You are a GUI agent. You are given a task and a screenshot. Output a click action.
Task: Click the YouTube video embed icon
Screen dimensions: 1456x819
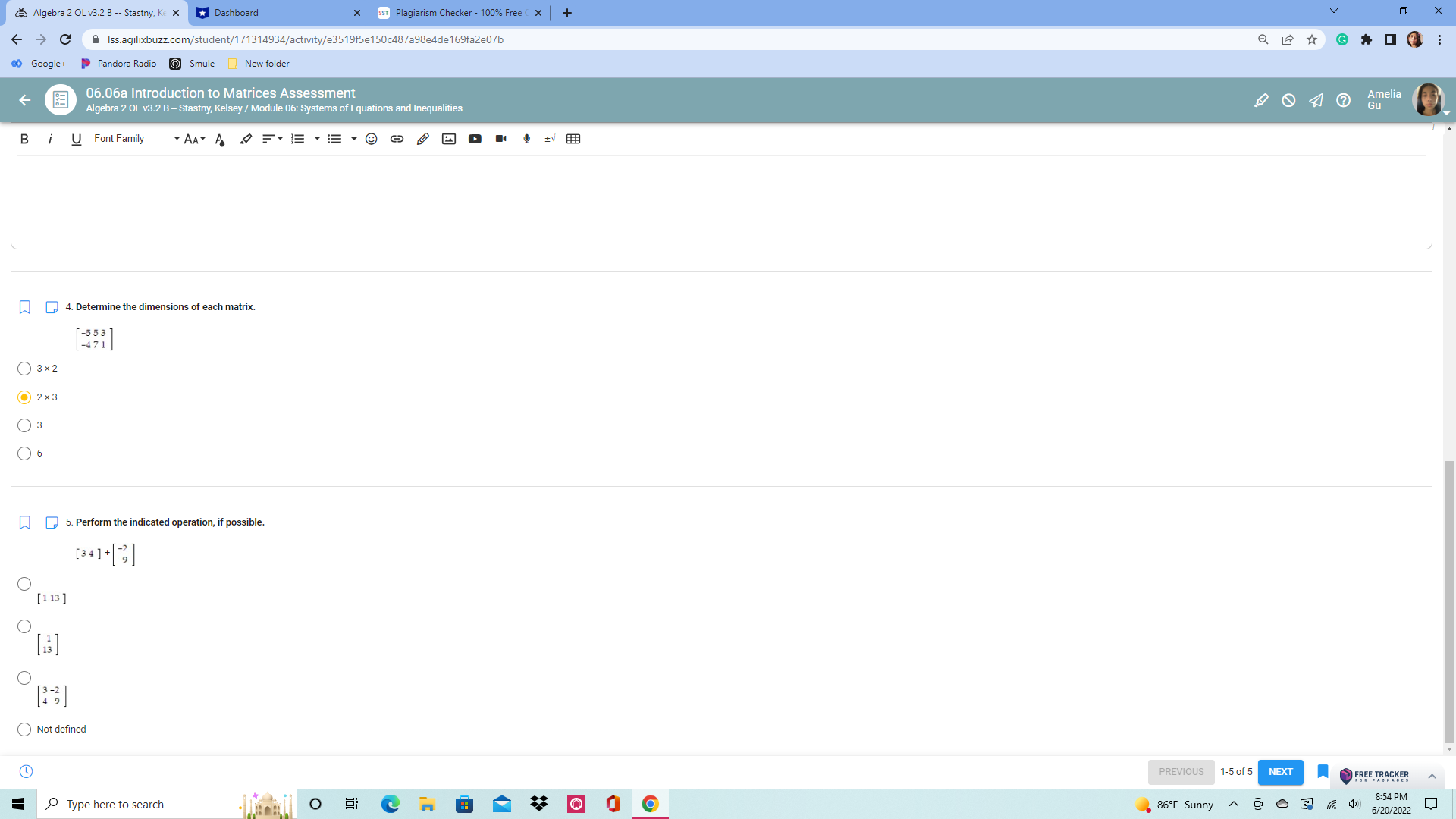[475, 139]
